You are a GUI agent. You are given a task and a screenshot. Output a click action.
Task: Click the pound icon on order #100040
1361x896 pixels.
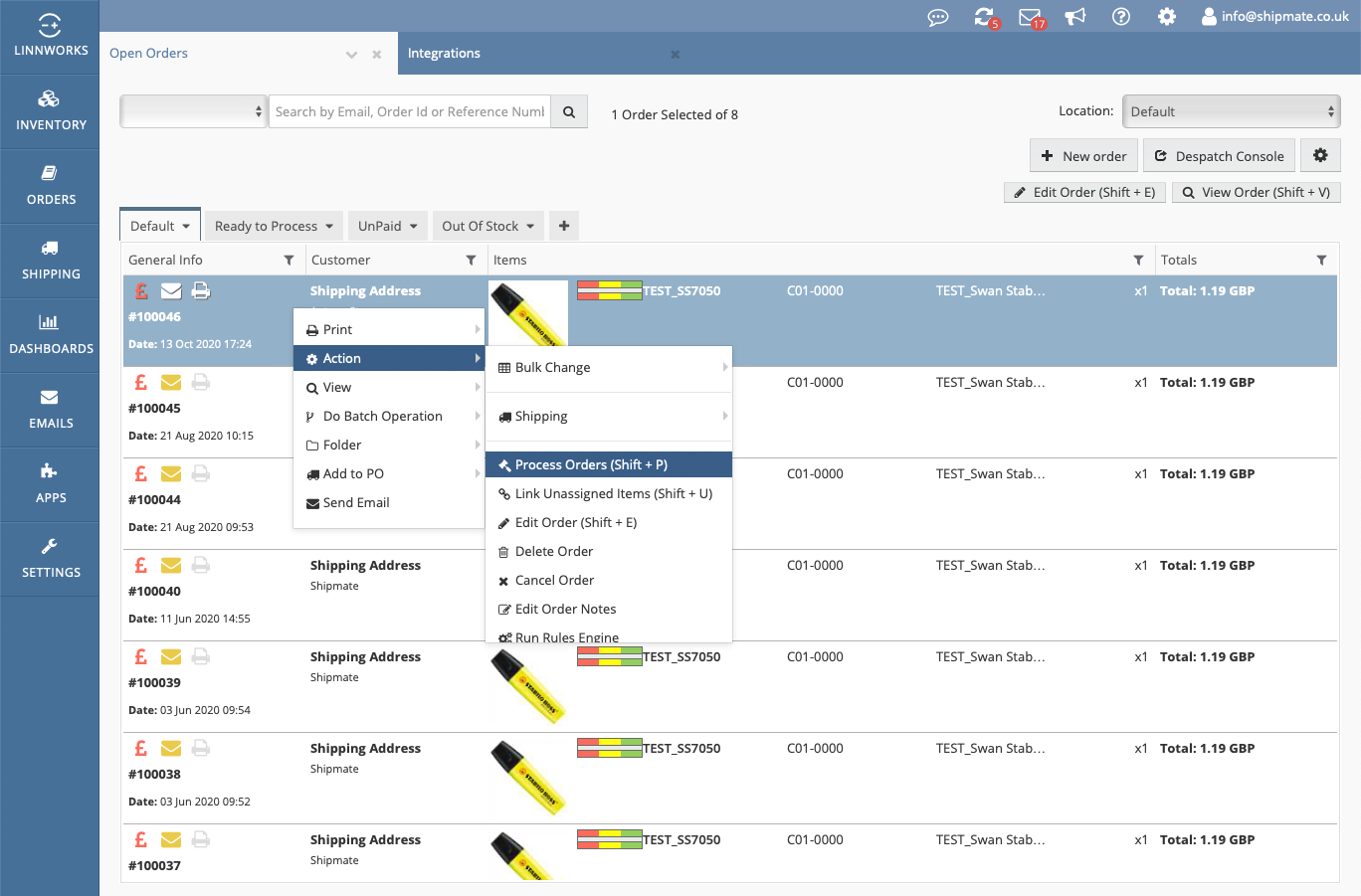coord(141,566)
